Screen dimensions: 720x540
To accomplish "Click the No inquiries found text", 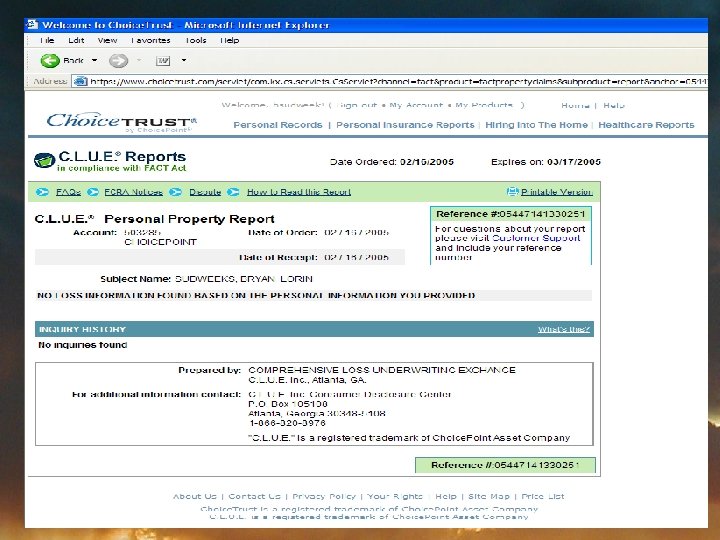I will click(83, 345).
